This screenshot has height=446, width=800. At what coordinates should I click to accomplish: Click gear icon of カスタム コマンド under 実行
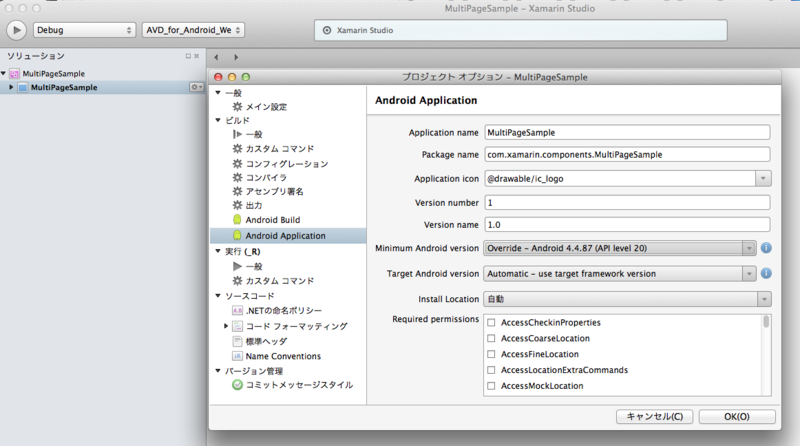click(237, 281)
